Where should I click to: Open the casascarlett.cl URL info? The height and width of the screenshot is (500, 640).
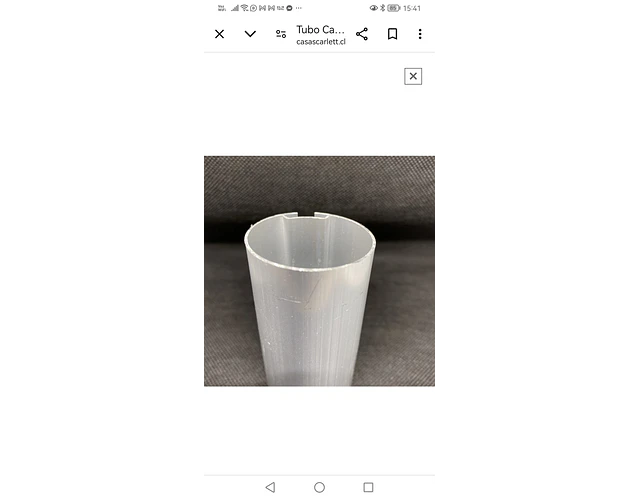coord(321,42)
